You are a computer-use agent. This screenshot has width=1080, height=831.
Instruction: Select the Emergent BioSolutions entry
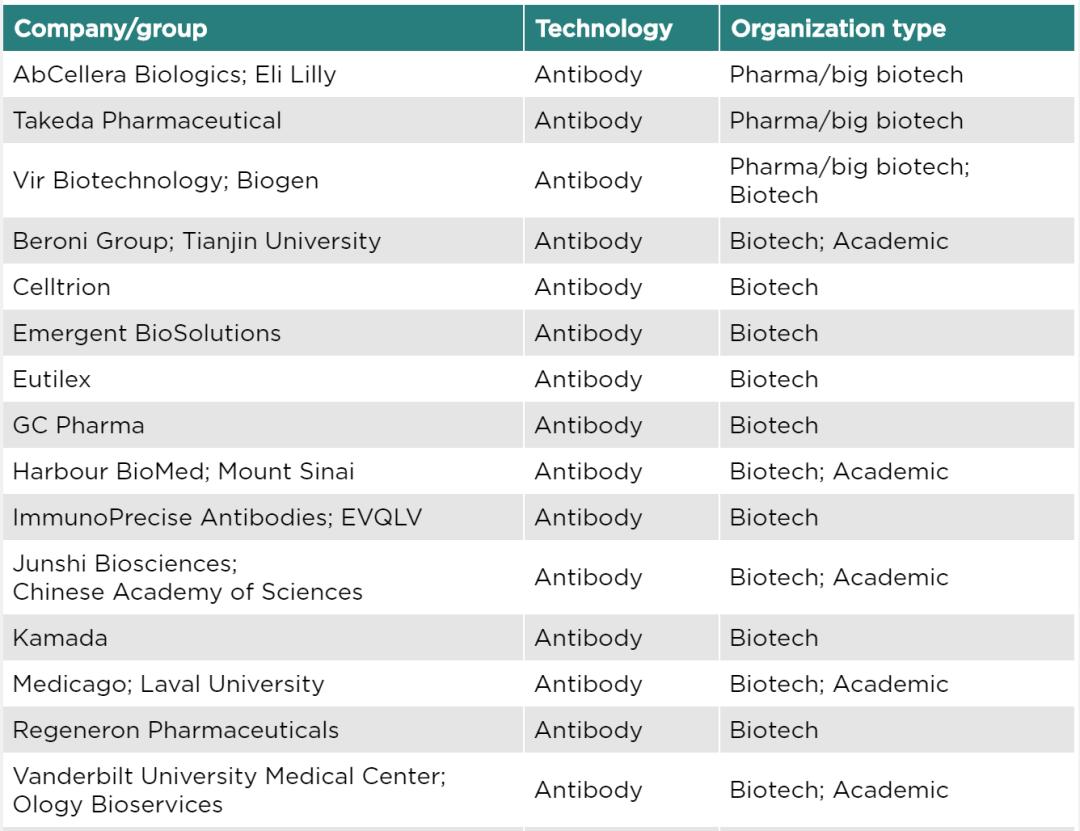147,334
